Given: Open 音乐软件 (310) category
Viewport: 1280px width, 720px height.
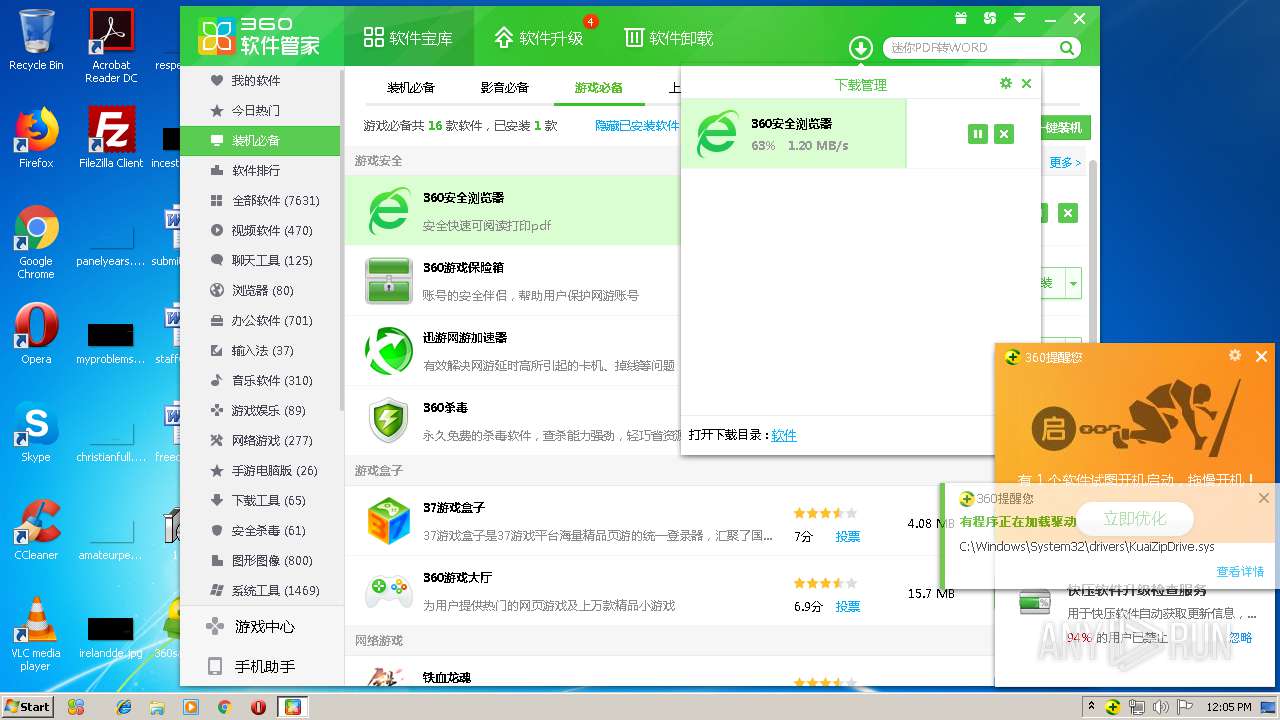Looking at the screenshot, I should click(x=260, y=380).
